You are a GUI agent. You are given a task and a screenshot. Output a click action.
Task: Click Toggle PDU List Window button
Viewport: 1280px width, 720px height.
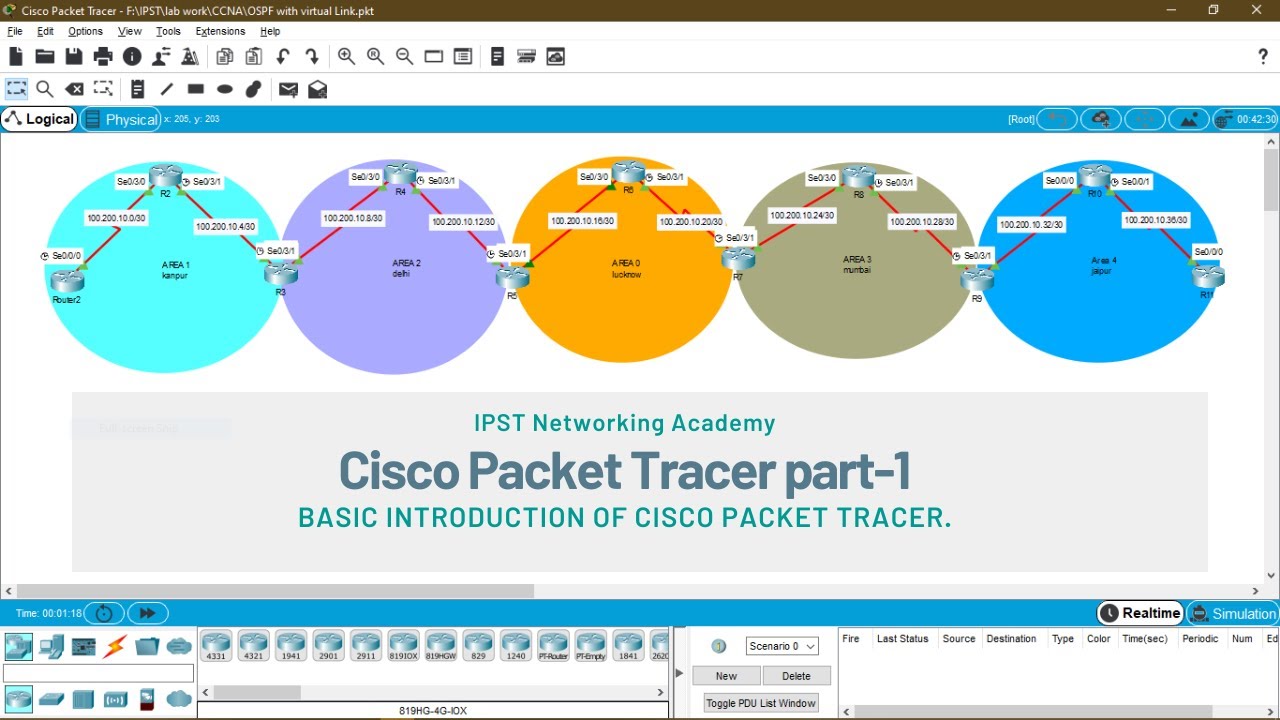[x=761, y=703]
